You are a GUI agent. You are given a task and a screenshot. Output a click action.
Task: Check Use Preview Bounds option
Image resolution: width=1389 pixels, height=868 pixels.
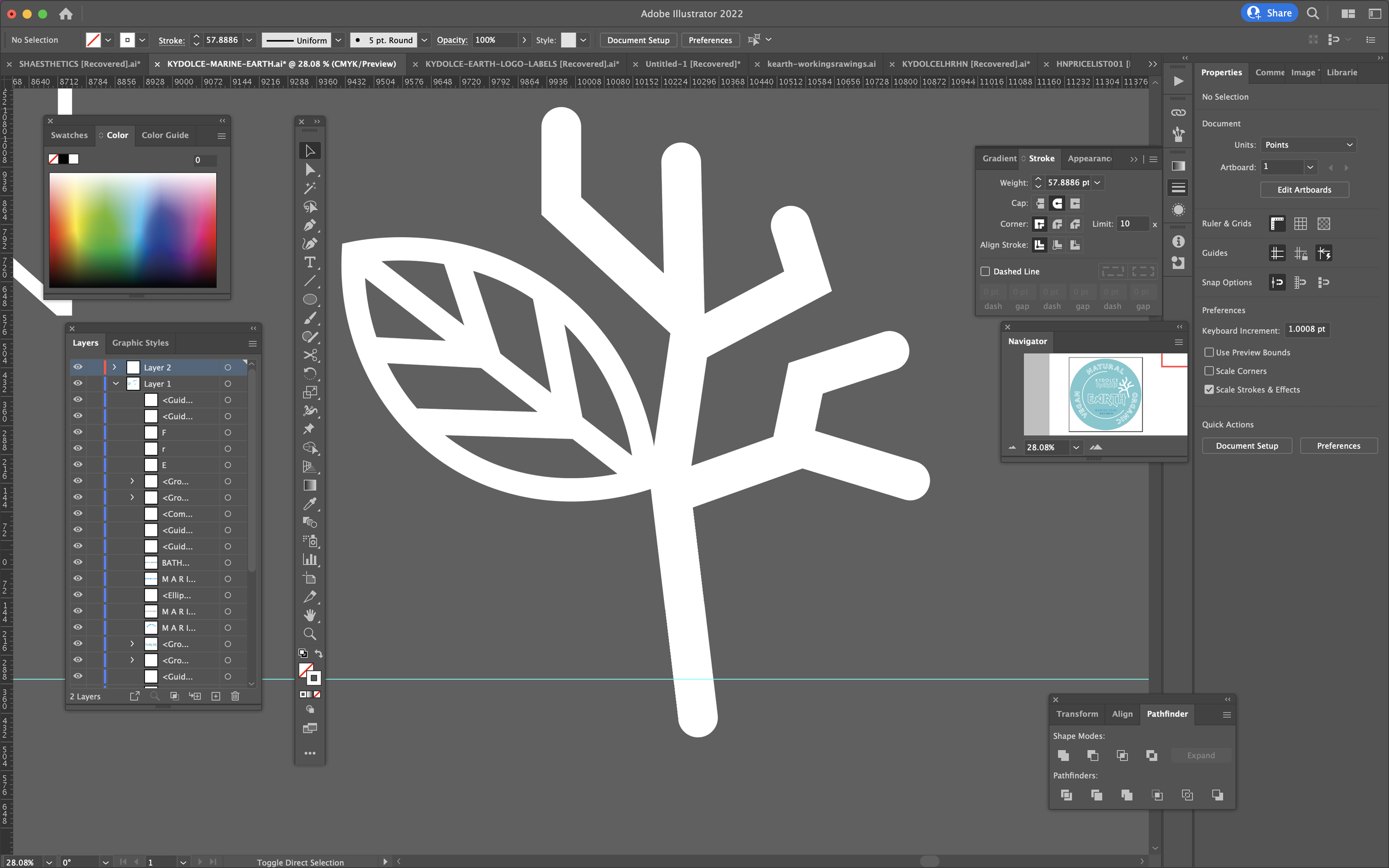pos(1208,353)
